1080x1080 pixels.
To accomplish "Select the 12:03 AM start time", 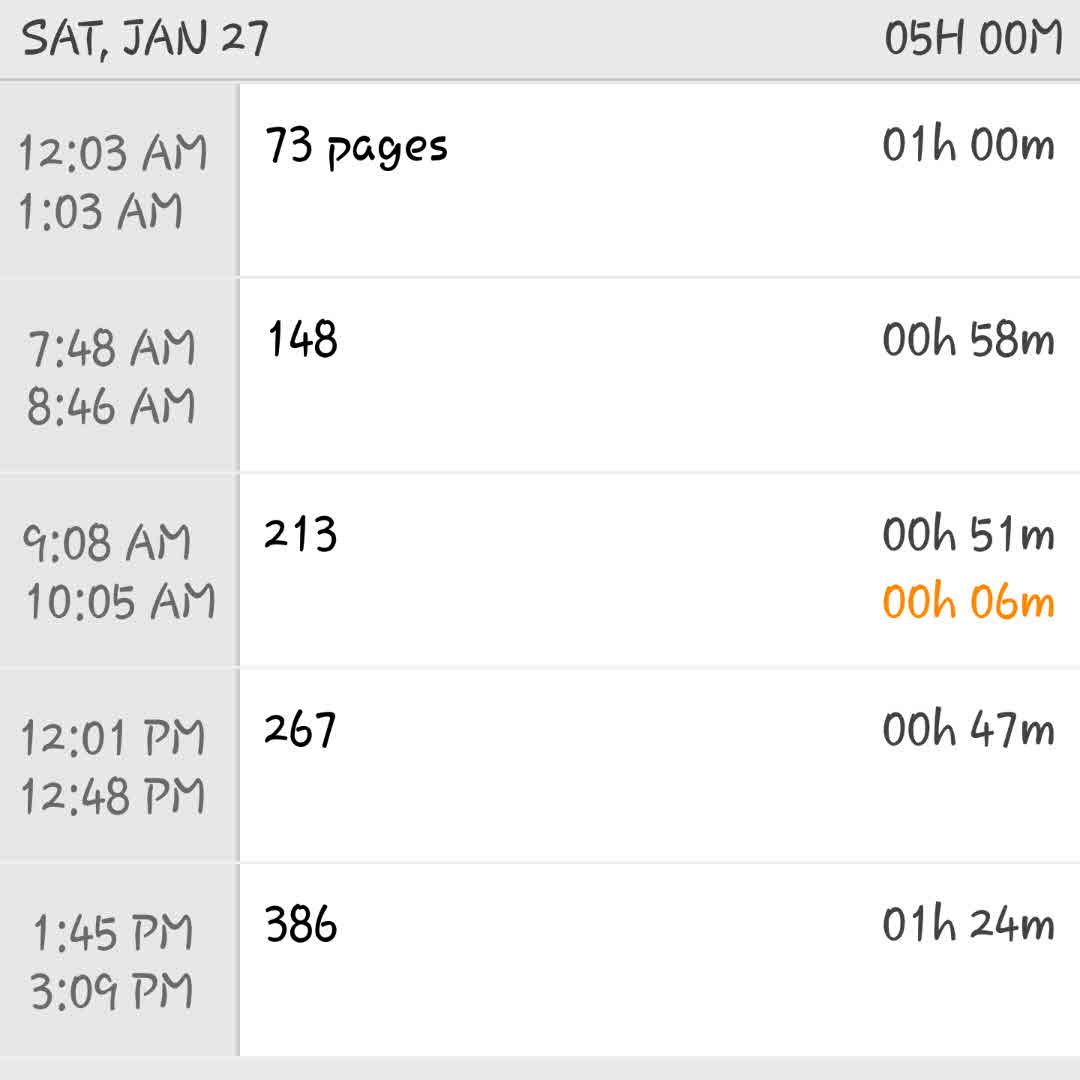I will 114,154.
